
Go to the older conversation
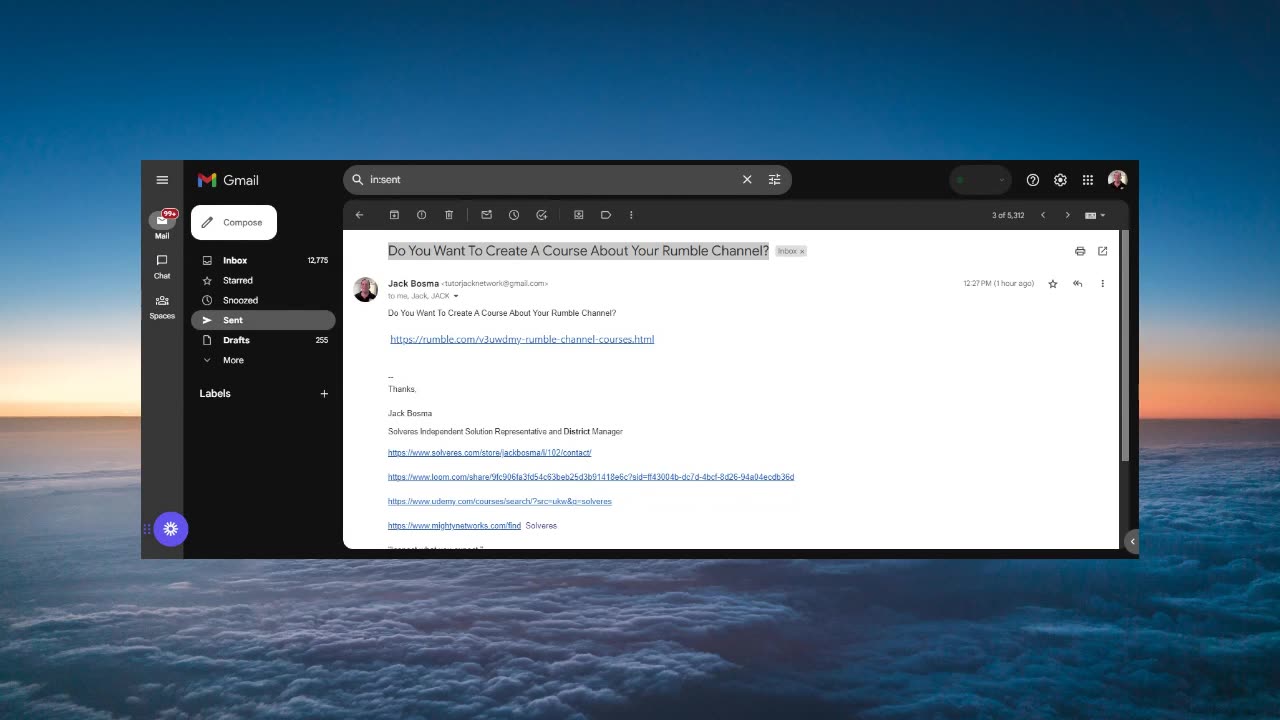click(1067, 215)
